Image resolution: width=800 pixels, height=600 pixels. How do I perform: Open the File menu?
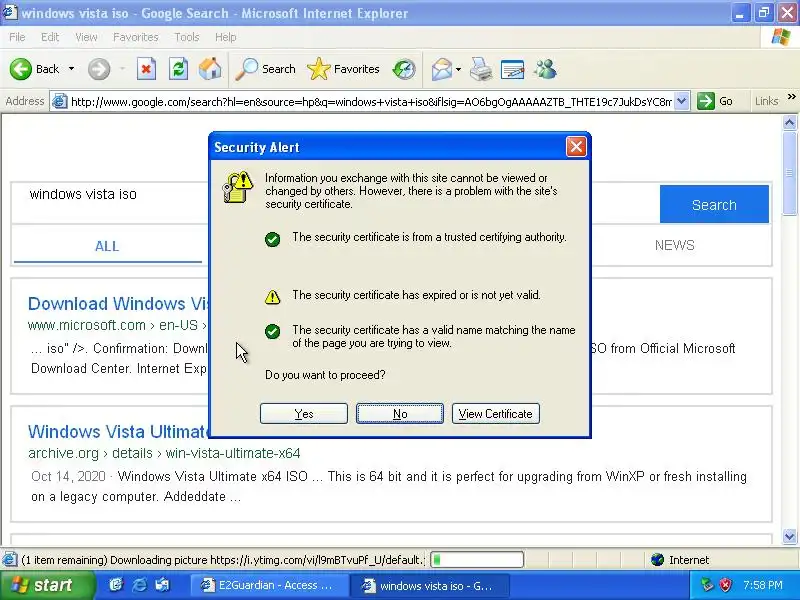click(17, 37)
